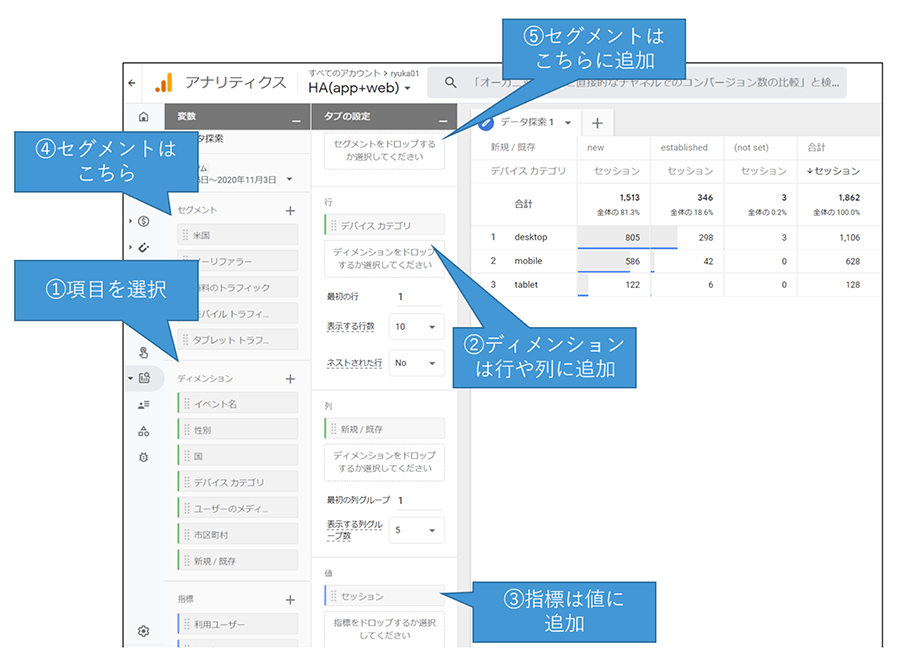Open the shapes custom definitions sidebar icon
The width and height of the screenshot is (900, 667).
(143, 431)
